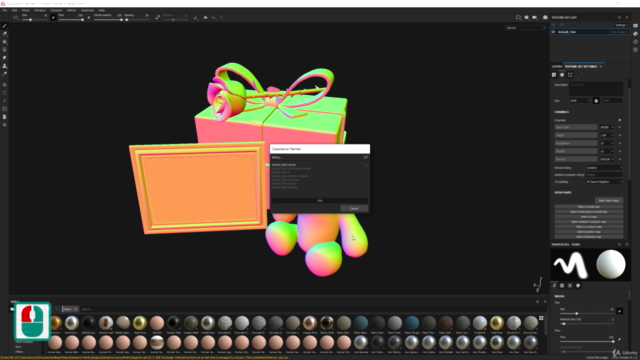
Task: Select the Eraser tool
Action: [x=4, y=34]
